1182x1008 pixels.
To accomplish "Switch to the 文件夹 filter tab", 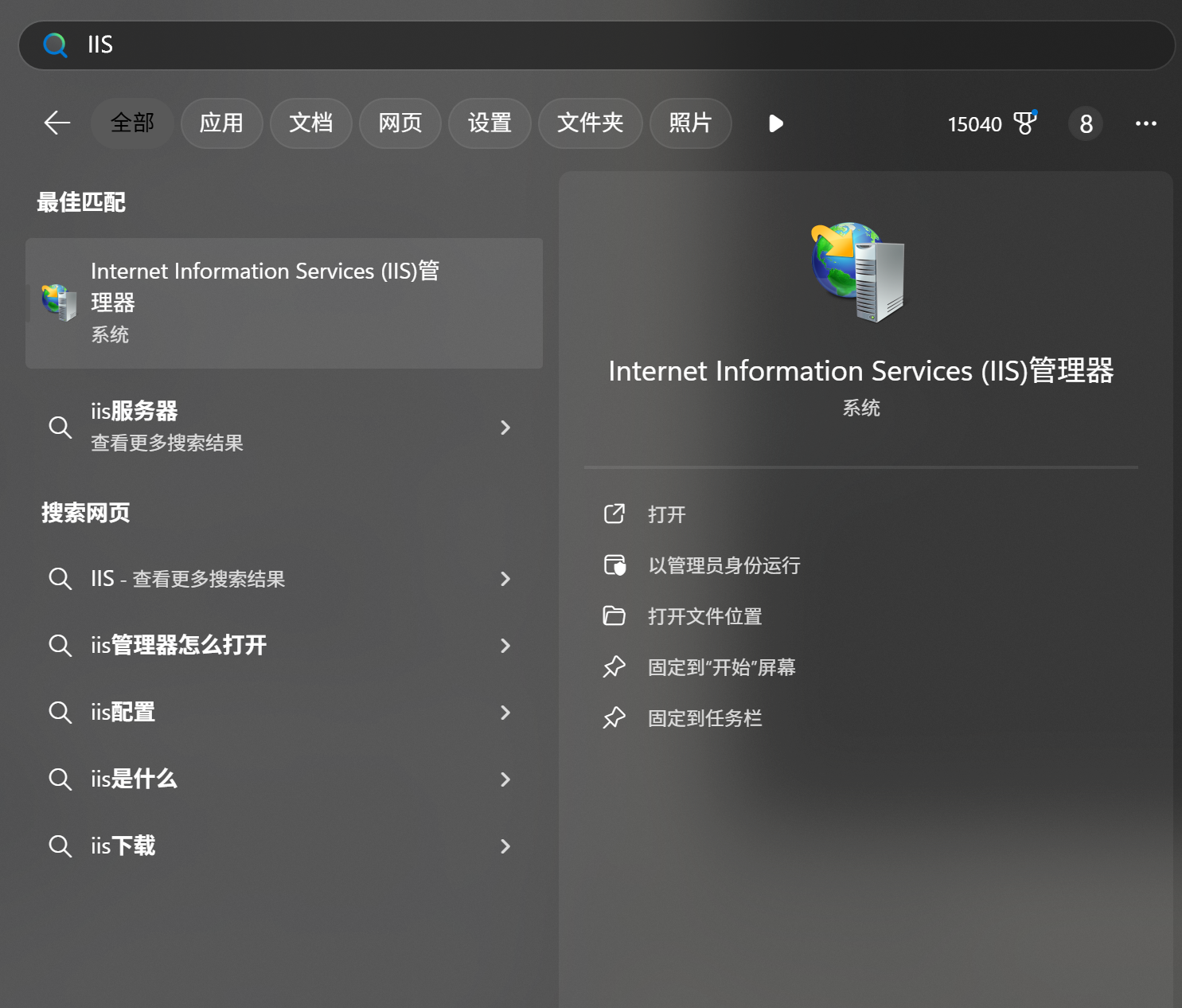I will 590,123.
